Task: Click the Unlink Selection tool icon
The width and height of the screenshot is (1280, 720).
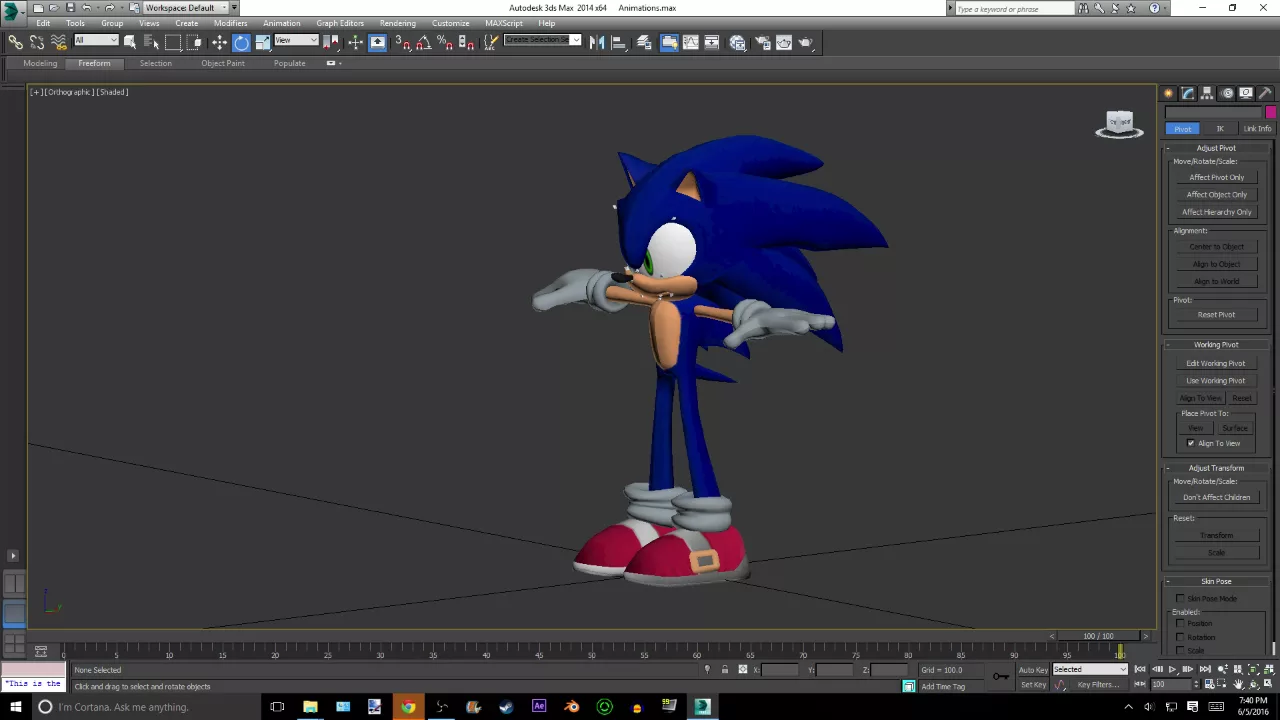Action: (37, 42)
